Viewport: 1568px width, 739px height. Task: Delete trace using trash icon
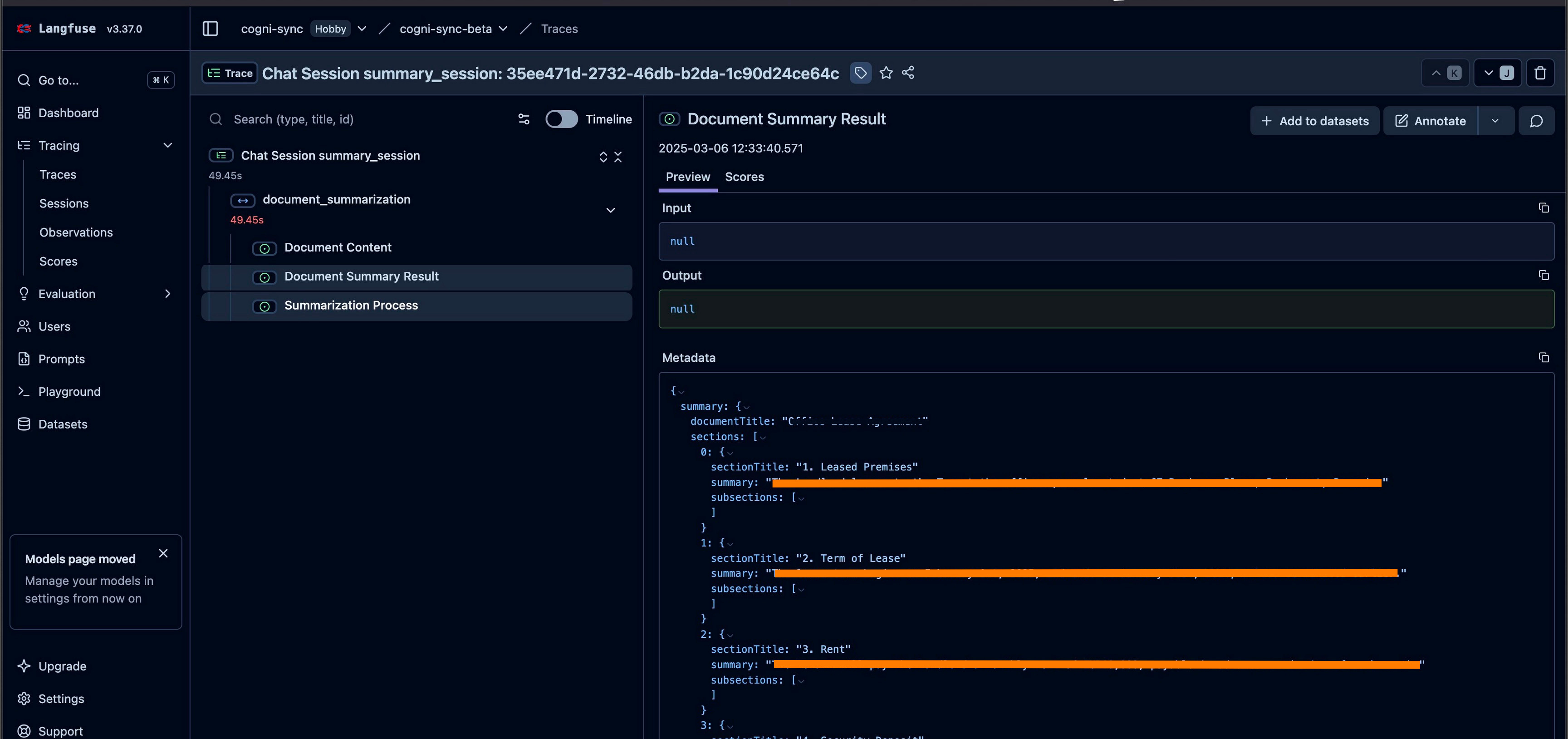(1540, 73)
